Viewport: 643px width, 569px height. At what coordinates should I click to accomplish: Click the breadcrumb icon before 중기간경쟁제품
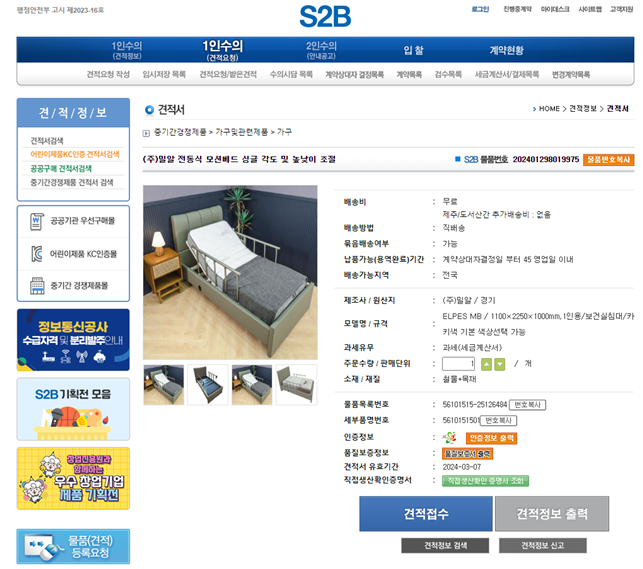coord(146,133)
